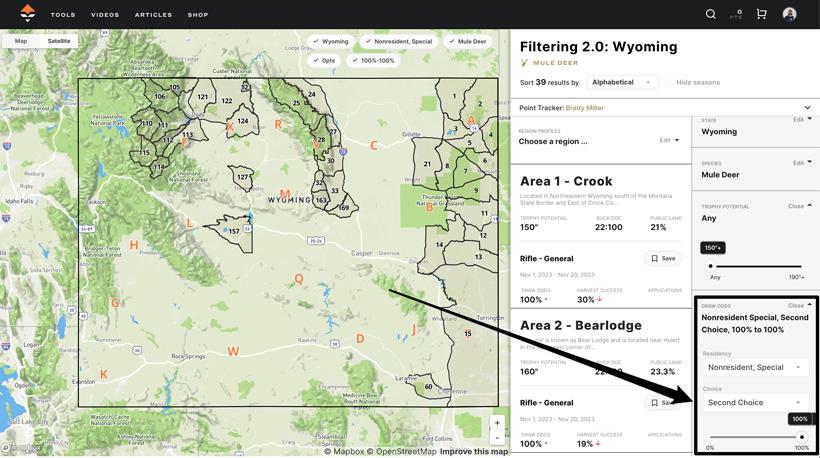Remove the Mule Deer filter chip
Viewport: 820px width, 458px height.
pyautogui.click(x=468, y=41)
